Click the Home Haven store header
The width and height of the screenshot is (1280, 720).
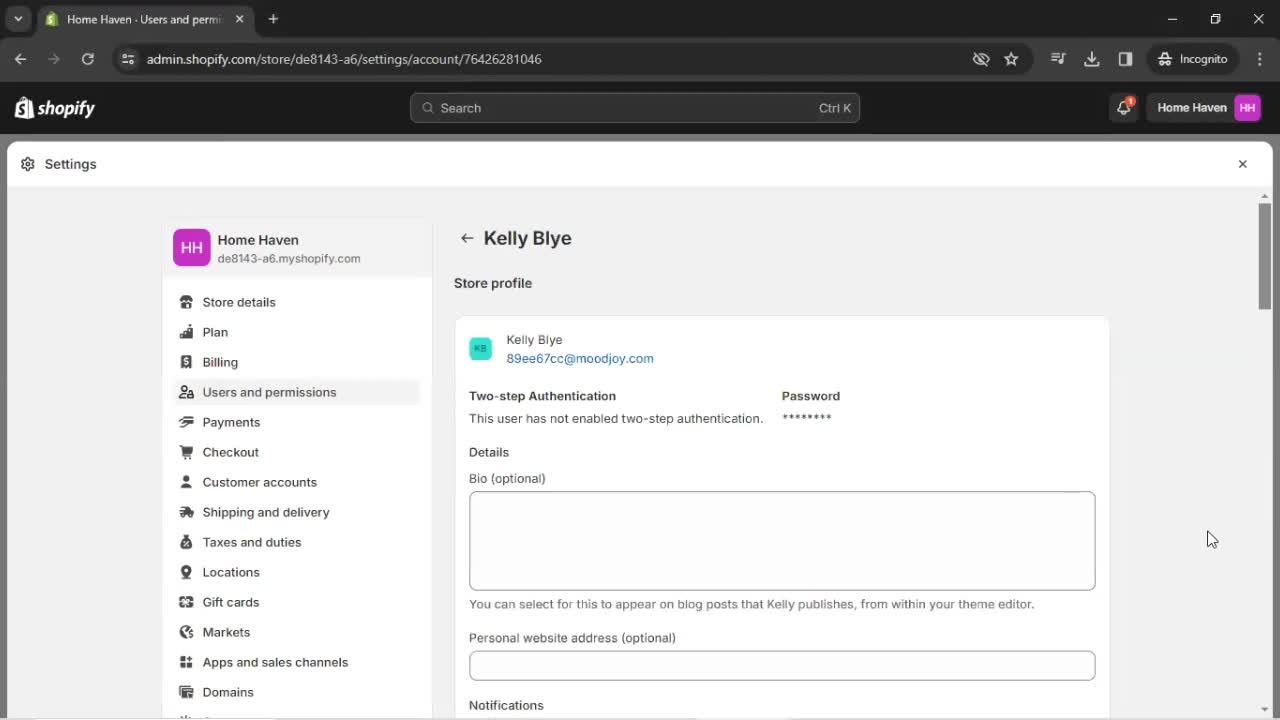297,248
